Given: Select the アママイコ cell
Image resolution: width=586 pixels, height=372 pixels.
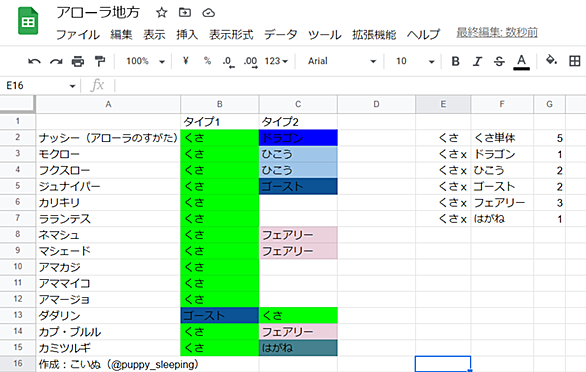Looking at the screenshot, I should point(108,283).
